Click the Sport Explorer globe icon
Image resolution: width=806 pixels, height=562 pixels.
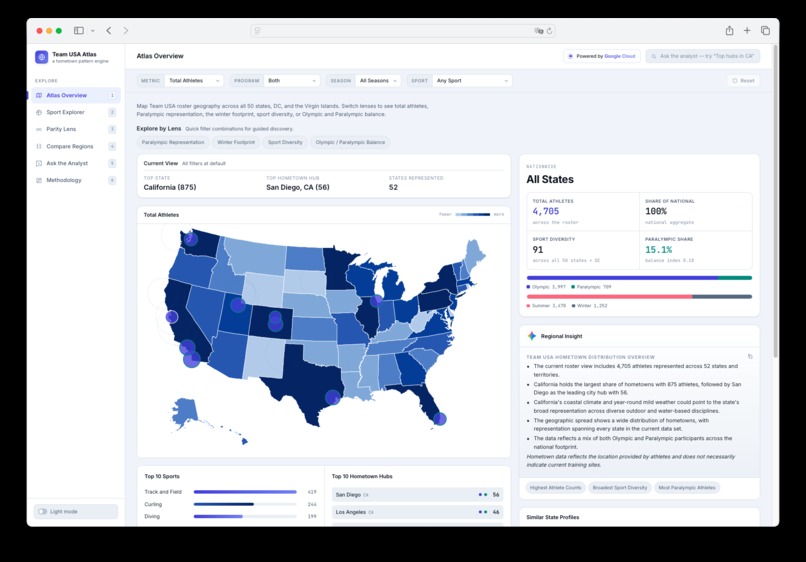(x=39, y=112)
